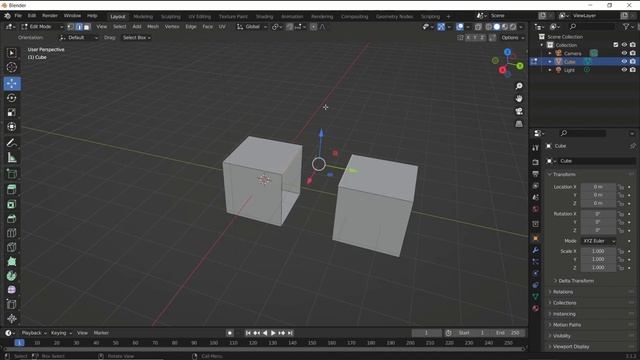
Task: Activate the Move tool
Action: [11, 83]
